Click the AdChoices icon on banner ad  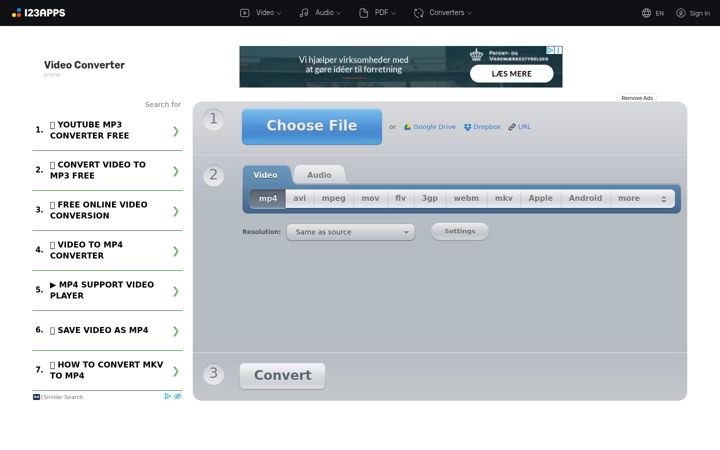coord(550,50)
